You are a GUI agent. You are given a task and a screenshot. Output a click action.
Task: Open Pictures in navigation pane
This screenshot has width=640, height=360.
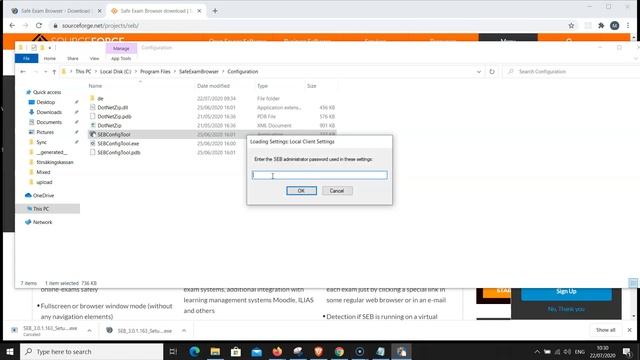pyautogui.click(x=45, y=132)
